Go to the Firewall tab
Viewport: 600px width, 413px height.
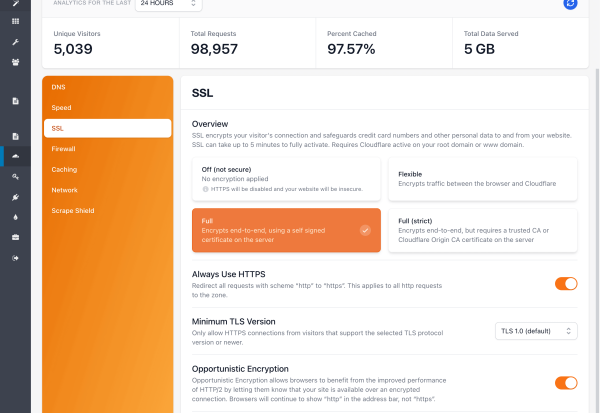click(108, 149)
